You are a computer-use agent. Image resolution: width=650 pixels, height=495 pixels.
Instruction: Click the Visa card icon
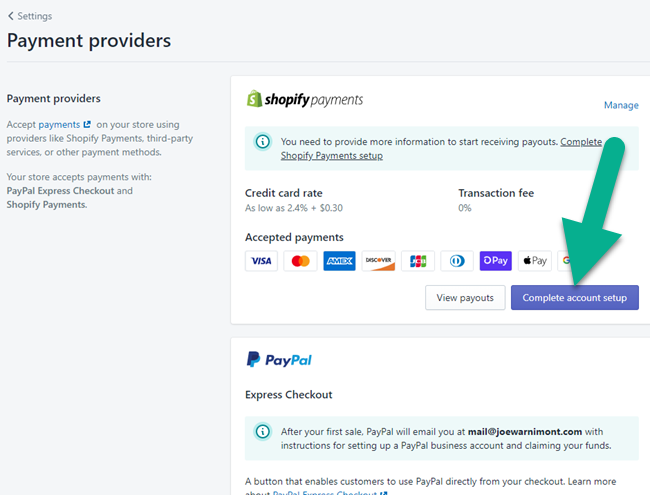pos(261,261)
